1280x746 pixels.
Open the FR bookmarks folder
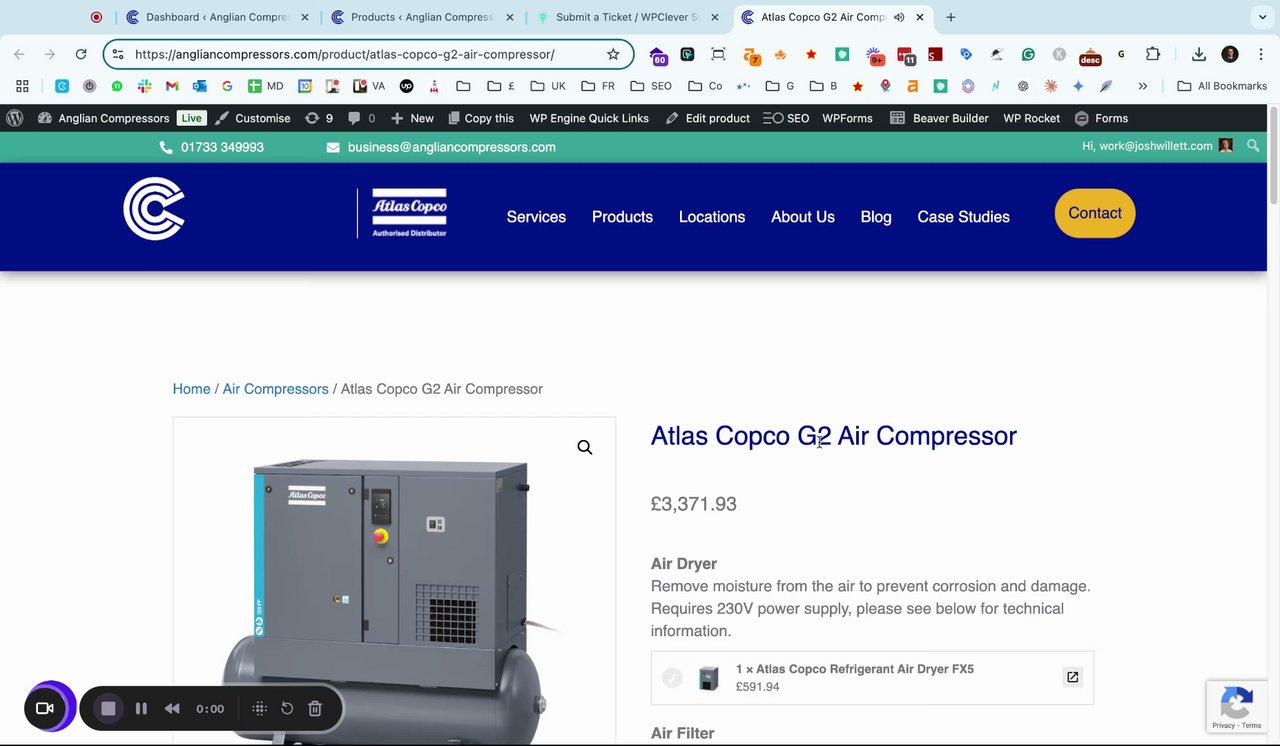pos(598,86)
